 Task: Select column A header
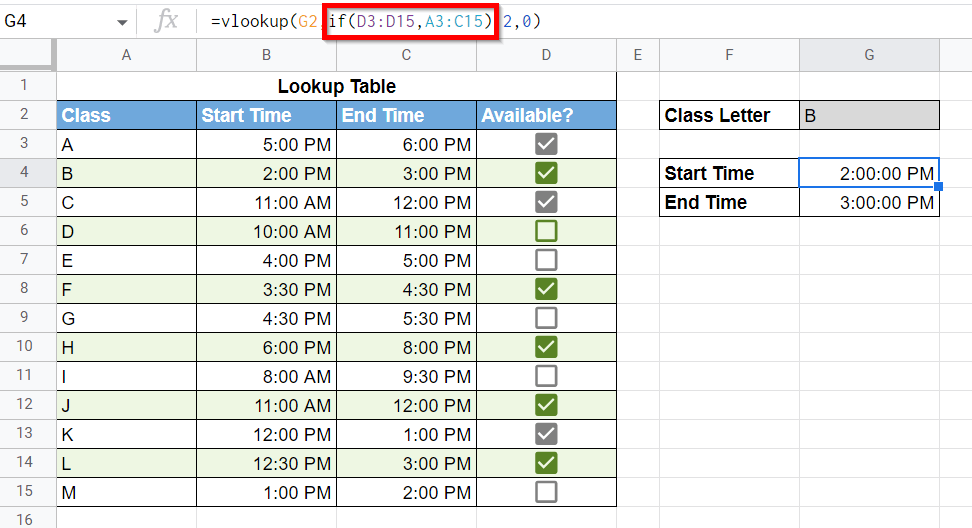tap(126, 55)
